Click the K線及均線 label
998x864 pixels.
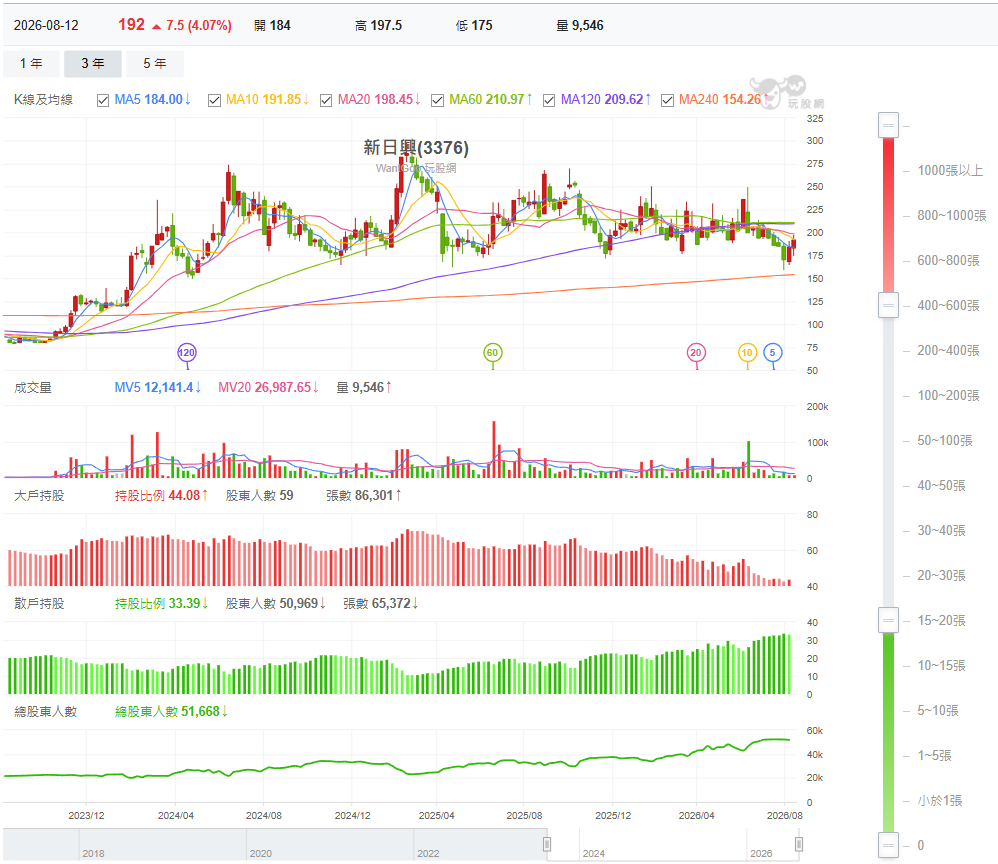click(43, 100)
